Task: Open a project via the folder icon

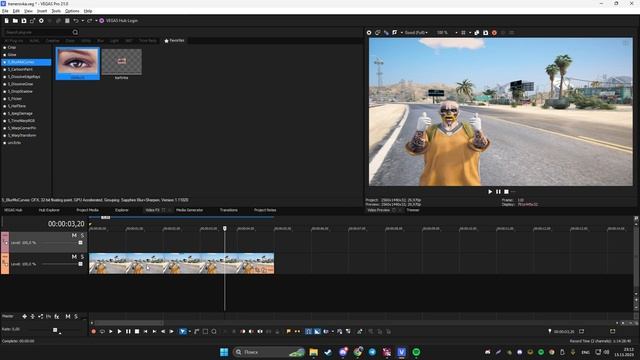Action: pos(15,21)
